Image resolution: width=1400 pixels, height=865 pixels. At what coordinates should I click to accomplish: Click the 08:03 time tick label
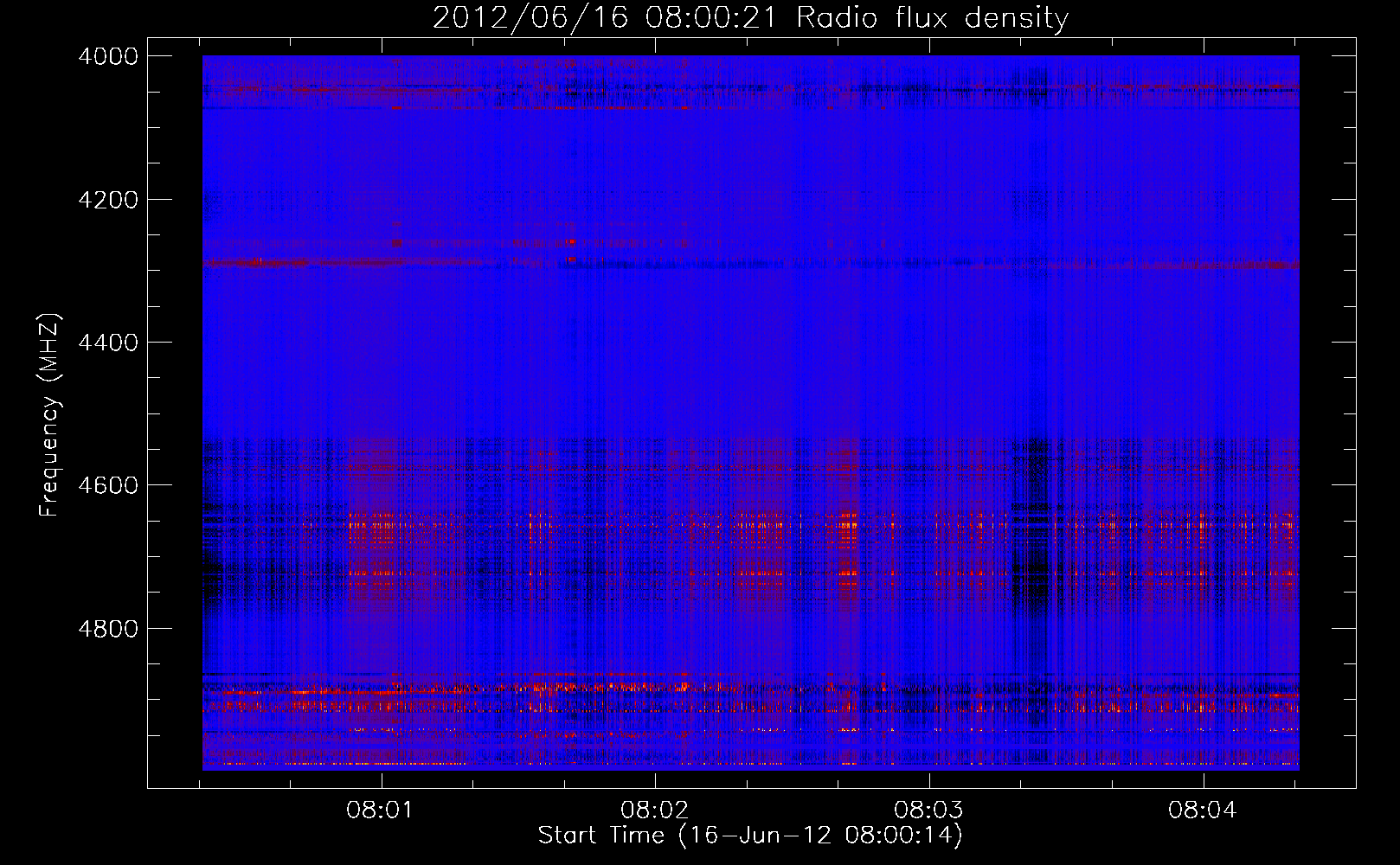[929, 811]
